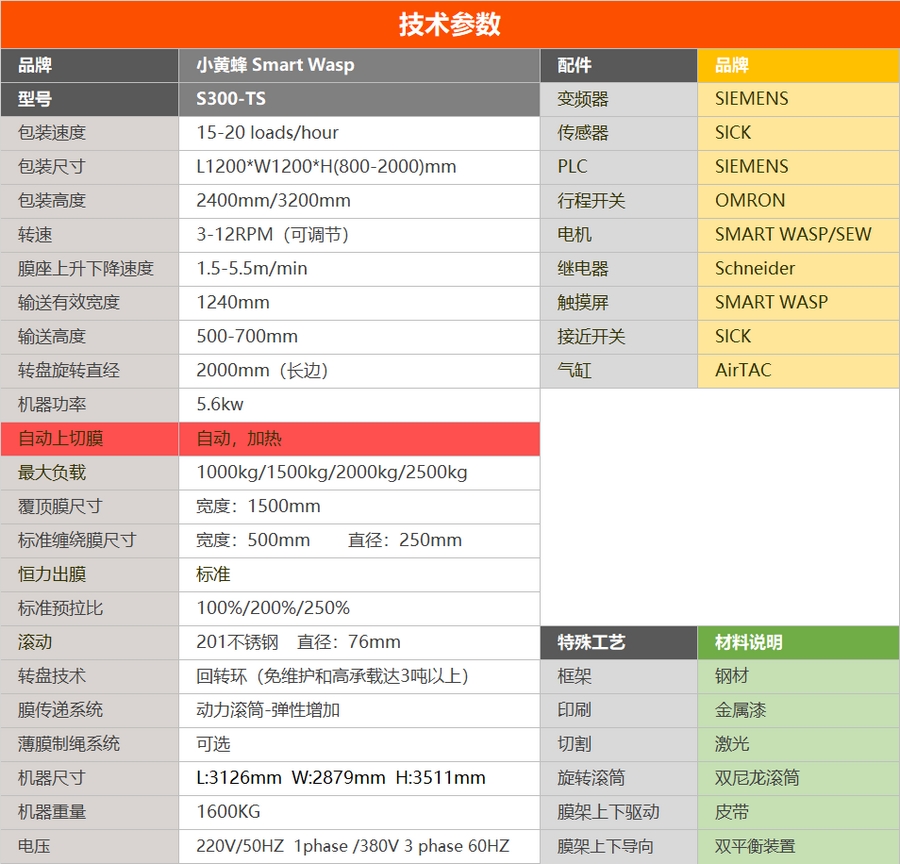Click the 激光 cutting cell
This screenshot has height=864, width=900.
click(x=798, y=744)
